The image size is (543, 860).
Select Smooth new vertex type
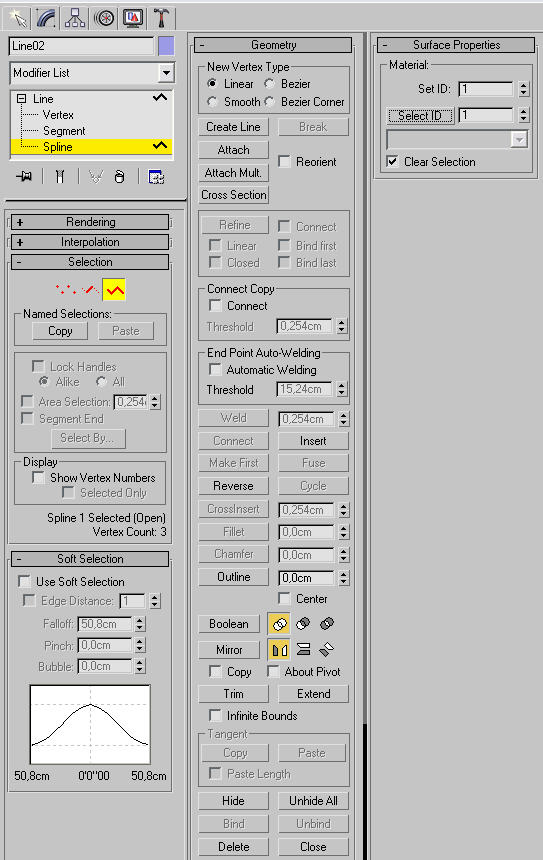pyautogui.click(x=212, y=101)
